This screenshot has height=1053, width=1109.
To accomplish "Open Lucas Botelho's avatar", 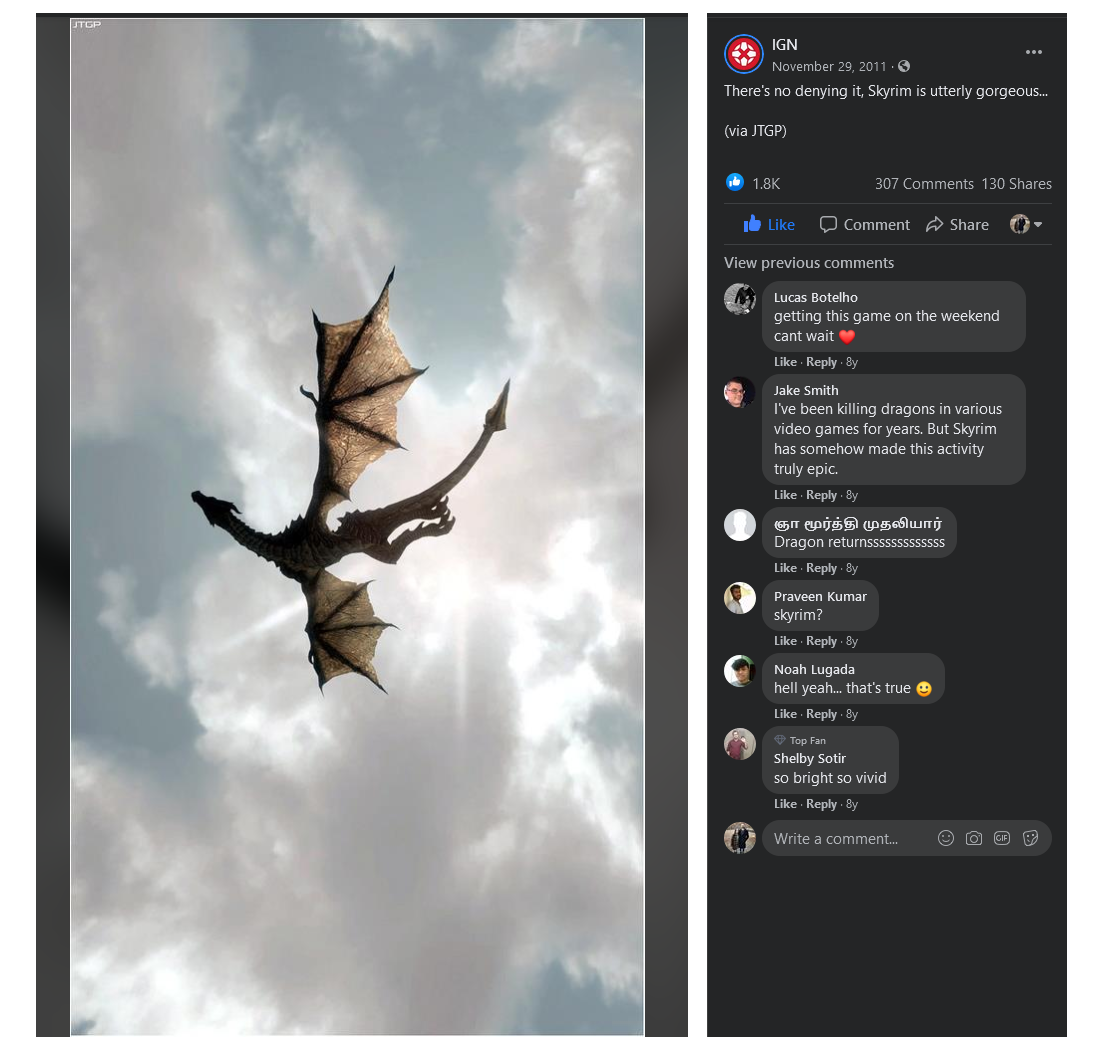I will click(740, 298).
